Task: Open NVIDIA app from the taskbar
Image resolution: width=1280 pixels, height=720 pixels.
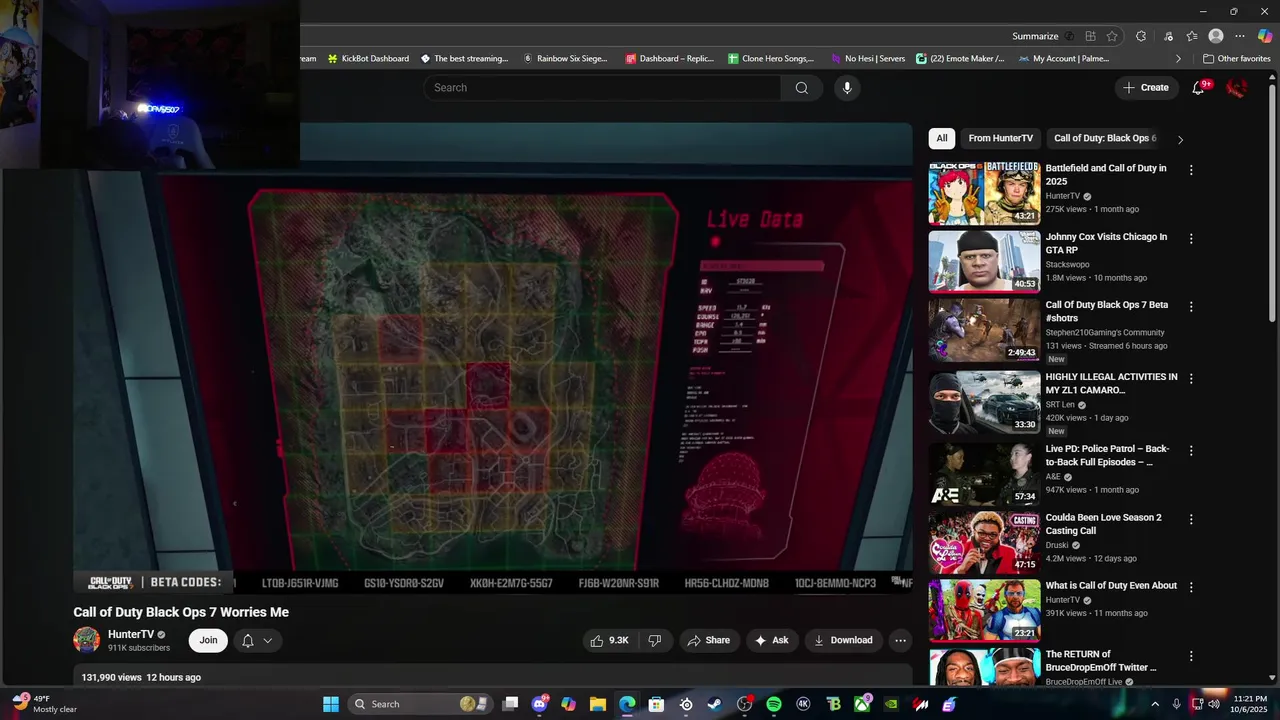Action: pos(891,704)
